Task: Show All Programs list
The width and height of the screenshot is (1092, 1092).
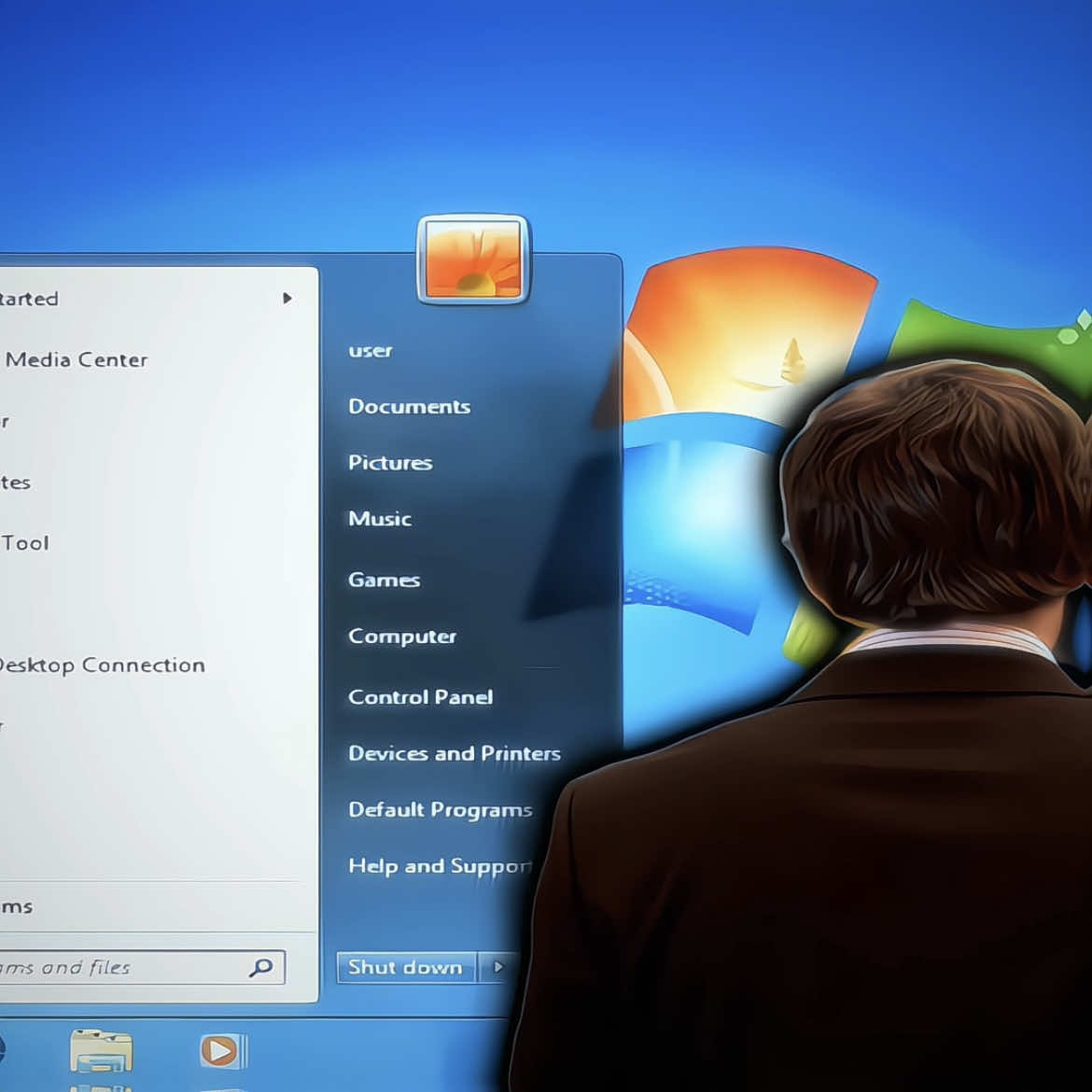Action: [16, 907]
